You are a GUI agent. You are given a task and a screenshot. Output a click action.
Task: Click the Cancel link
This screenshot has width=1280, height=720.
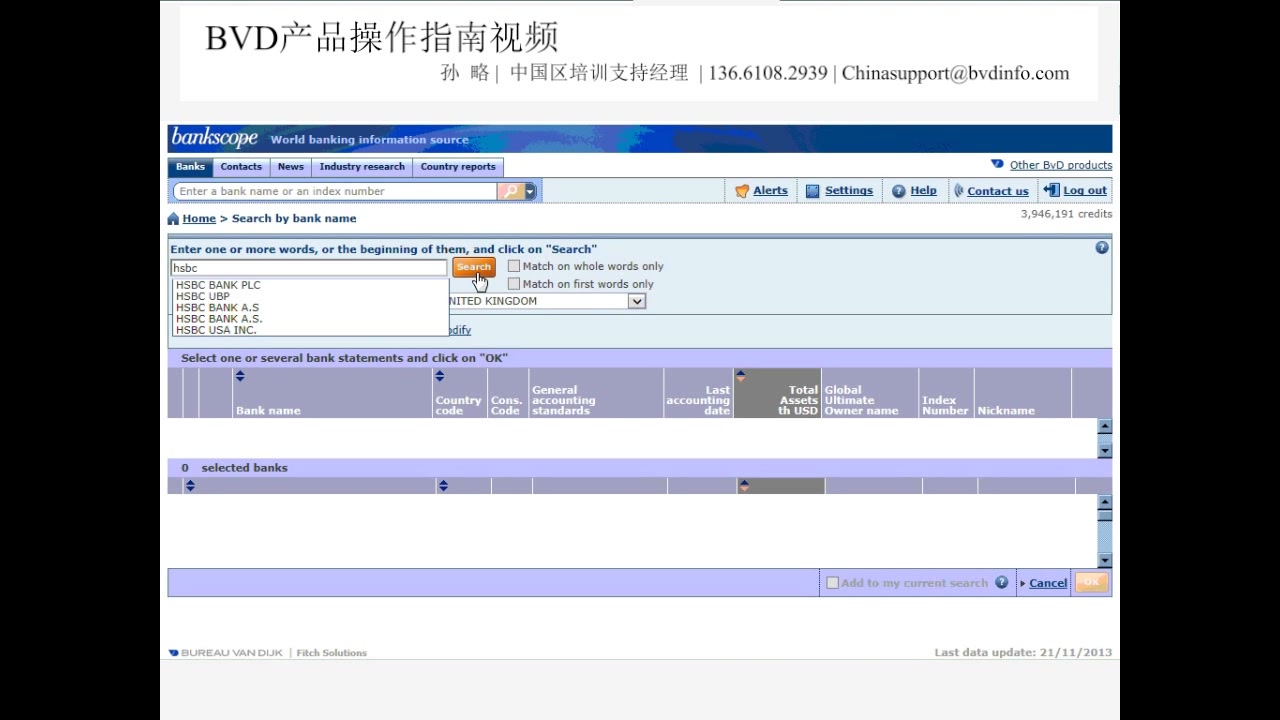coord(1048,583)
